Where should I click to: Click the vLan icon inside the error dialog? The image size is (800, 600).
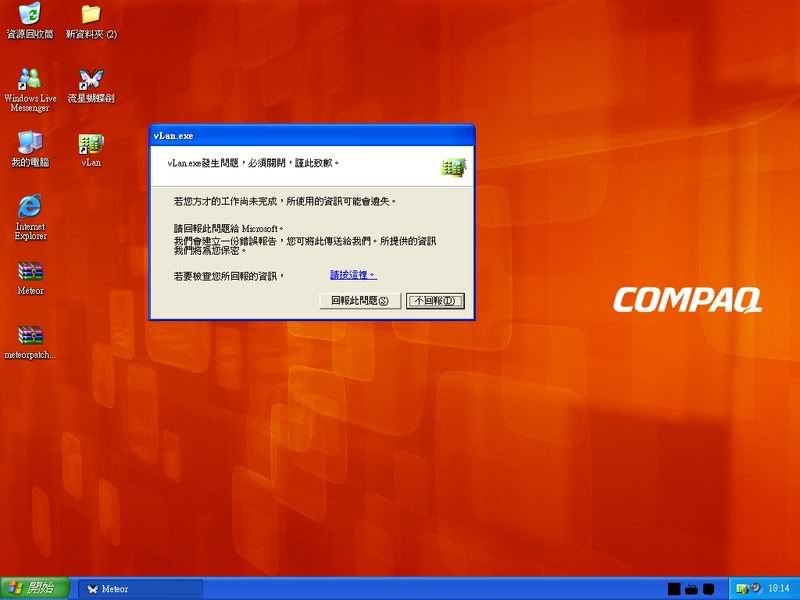[453, 167]
